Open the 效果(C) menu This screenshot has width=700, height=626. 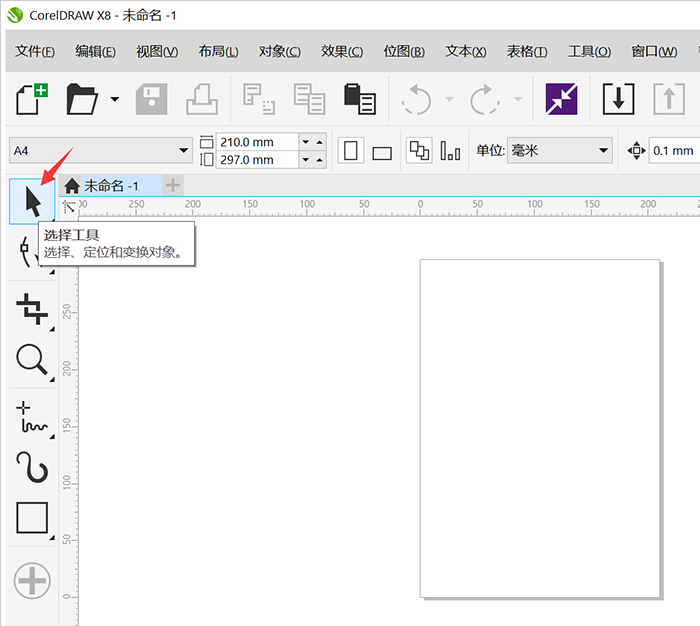coord(342,52)
